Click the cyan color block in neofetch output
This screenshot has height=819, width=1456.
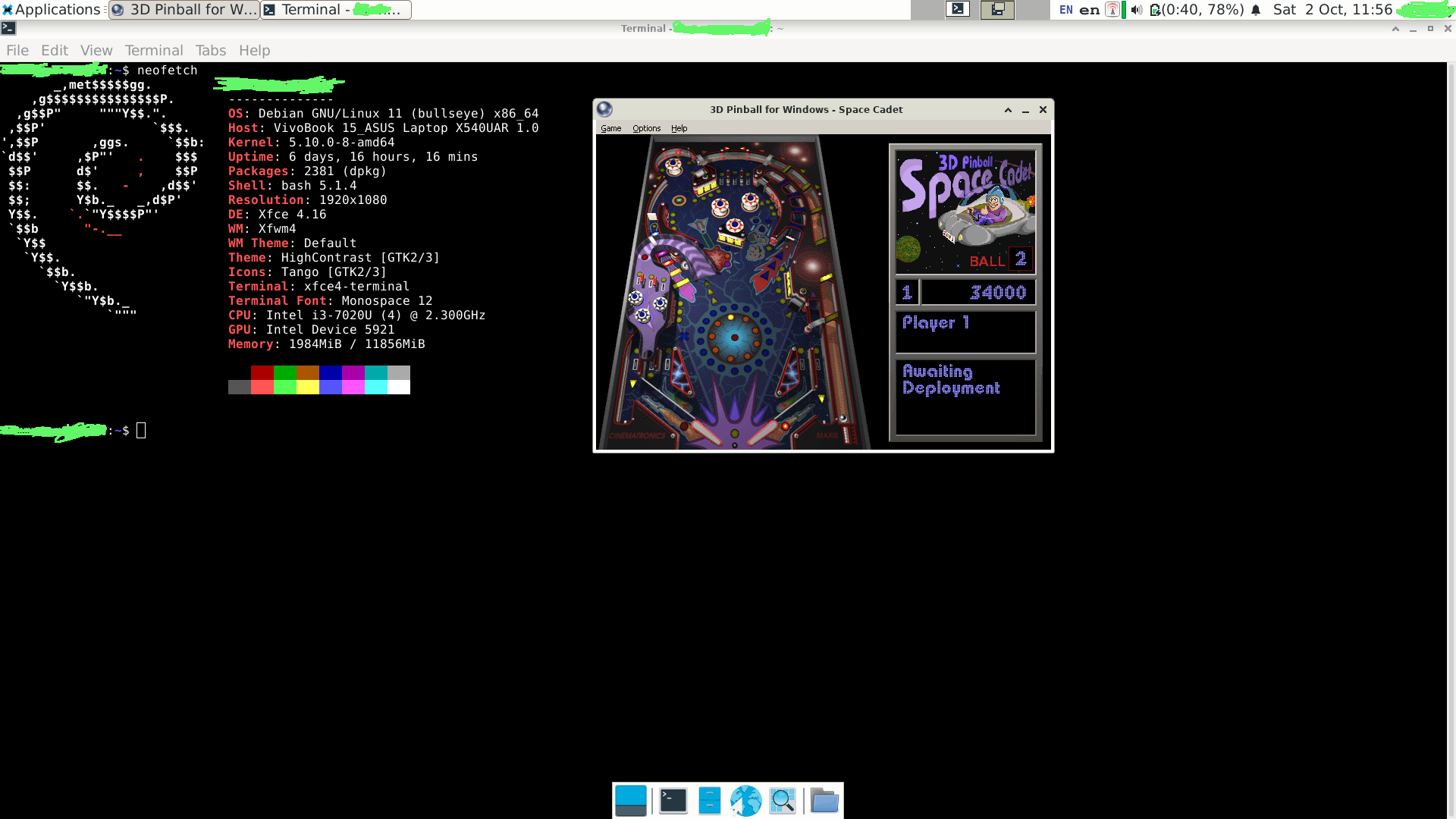click(376, 372)
